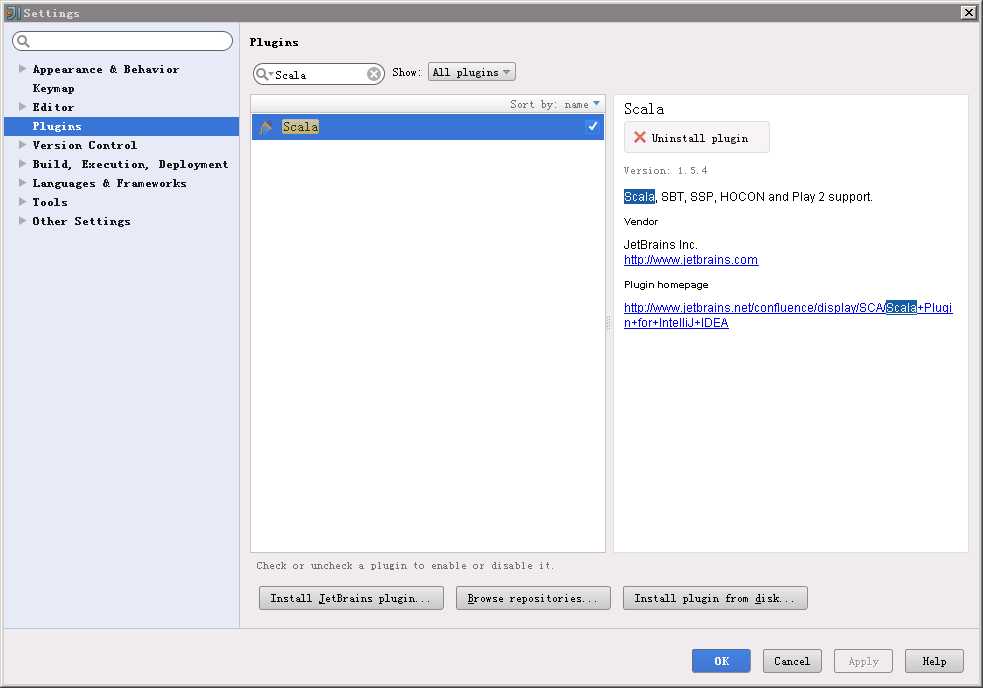
Task: Expand Languages & Frameworks node
Action: [22, 183]
